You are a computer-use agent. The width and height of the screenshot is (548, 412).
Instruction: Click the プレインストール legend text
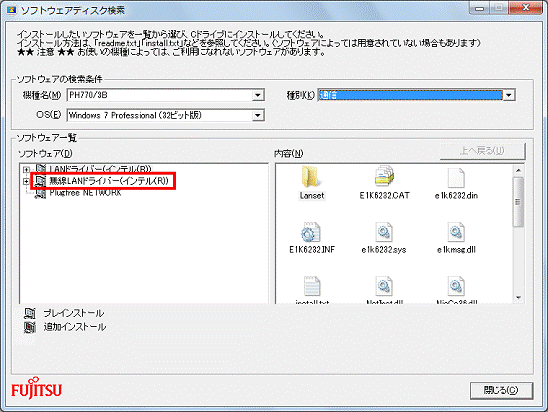(x=74, y=313)
